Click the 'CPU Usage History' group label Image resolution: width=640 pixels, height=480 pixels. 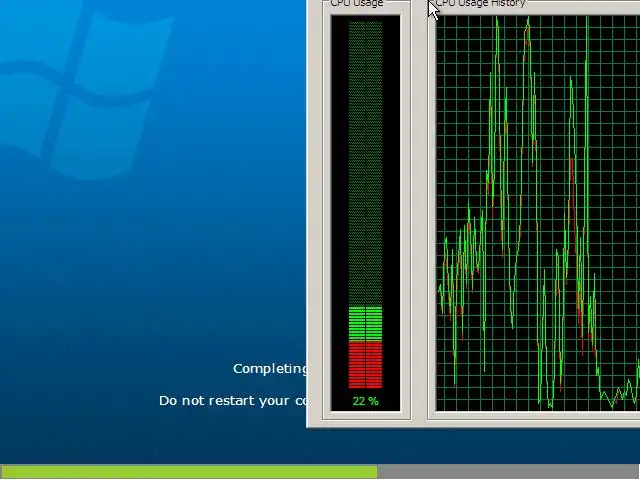click(x=480, y=4)
